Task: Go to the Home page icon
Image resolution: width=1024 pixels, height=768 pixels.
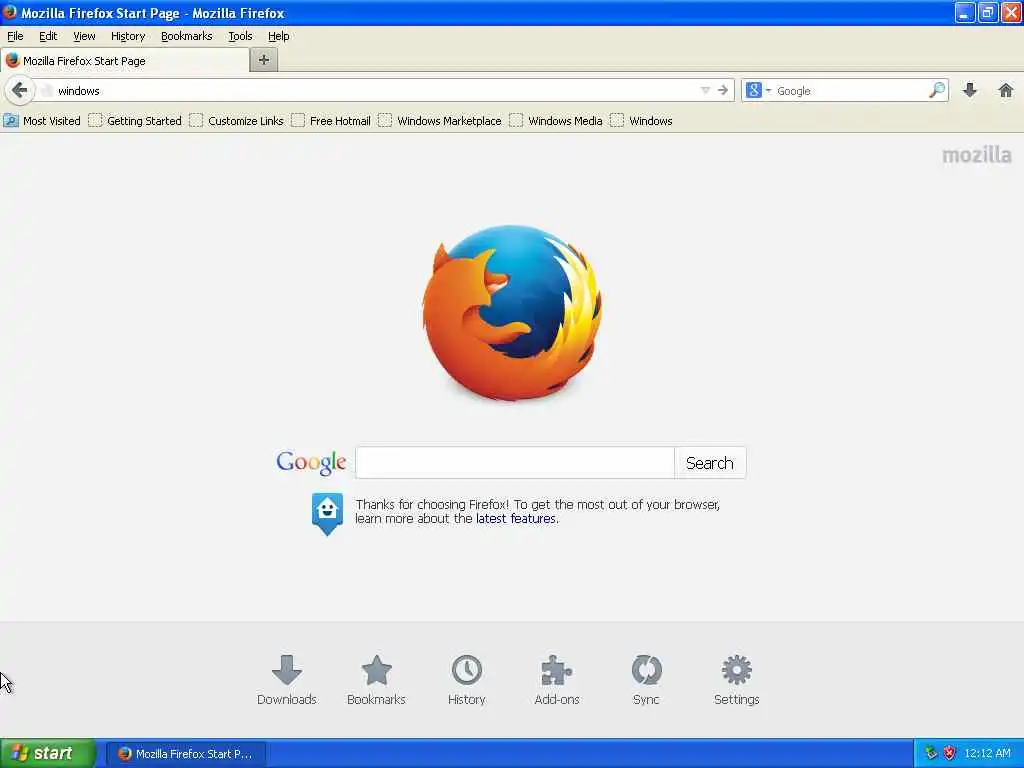Action: tap(1006, 90)
